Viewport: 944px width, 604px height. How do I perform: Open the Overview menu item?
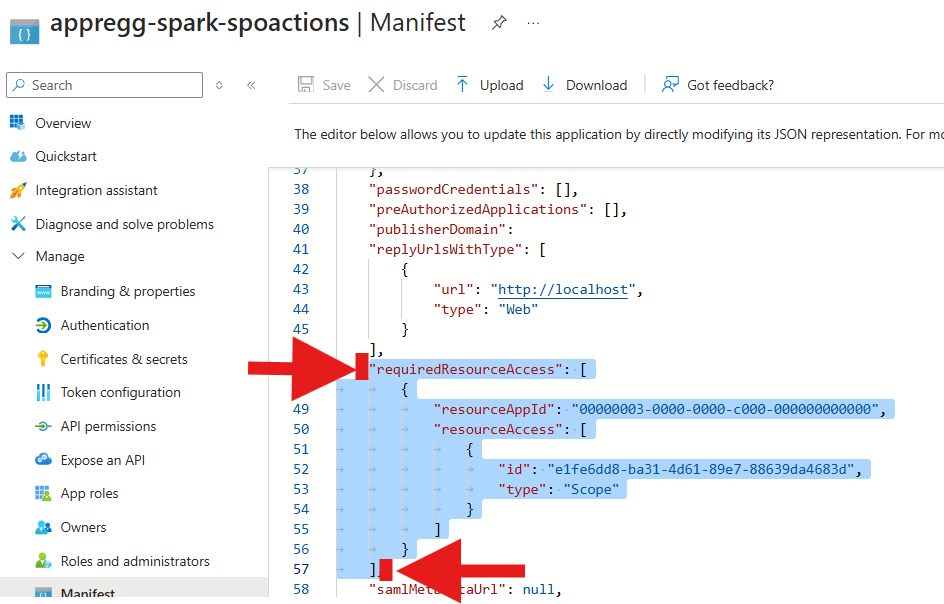pos(63,123)
